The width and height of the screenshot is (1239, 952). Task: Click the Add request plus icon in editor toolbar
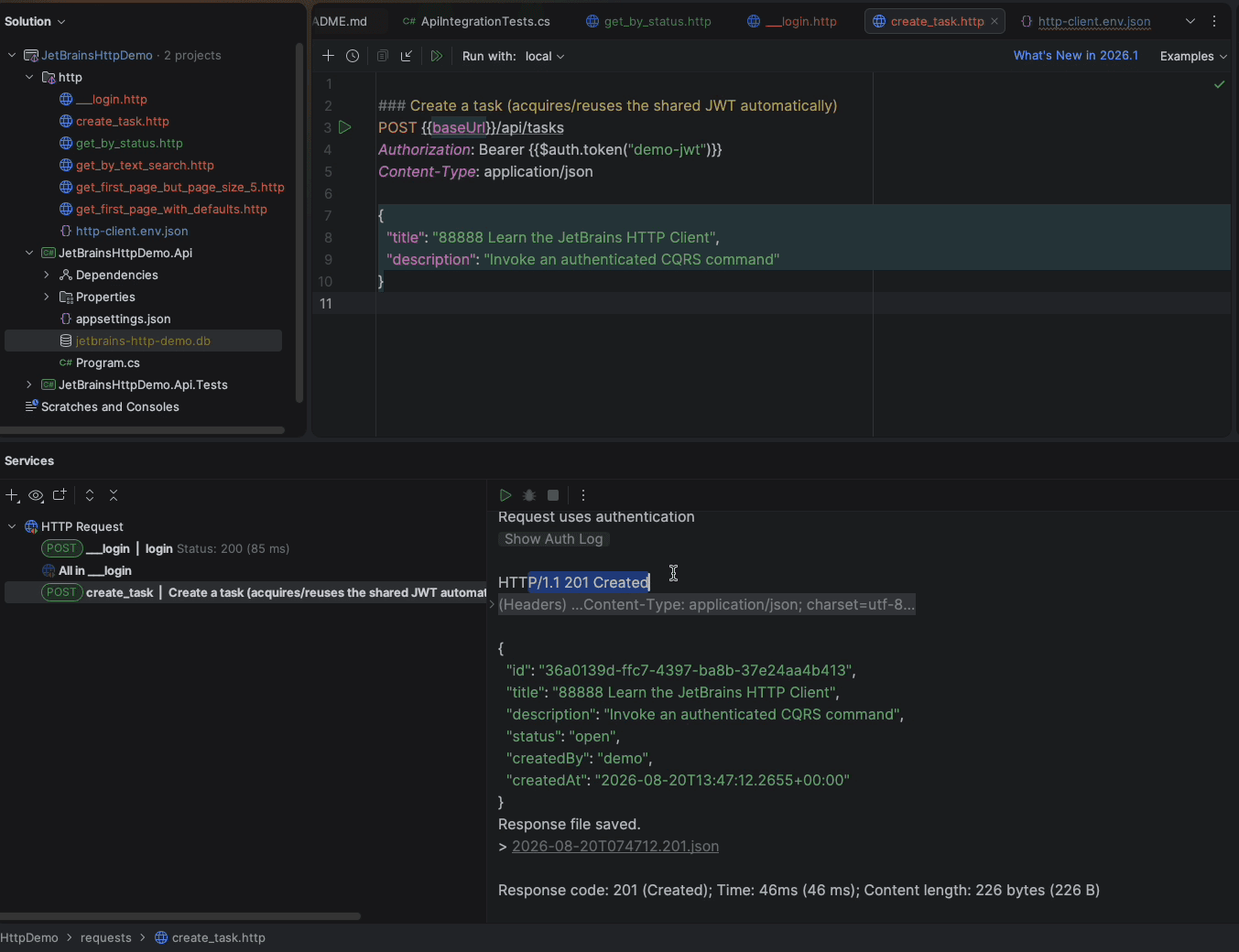(328, 56)
